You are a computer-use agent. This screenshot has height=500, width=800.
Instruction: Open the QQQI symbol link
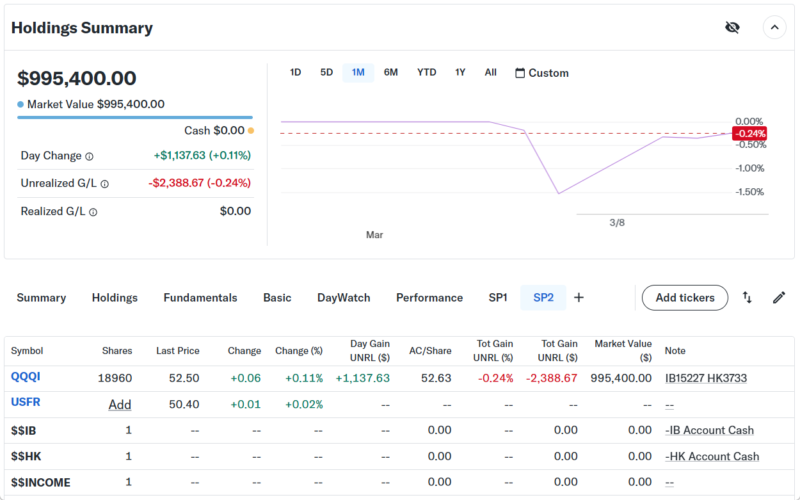click(26, 377)
